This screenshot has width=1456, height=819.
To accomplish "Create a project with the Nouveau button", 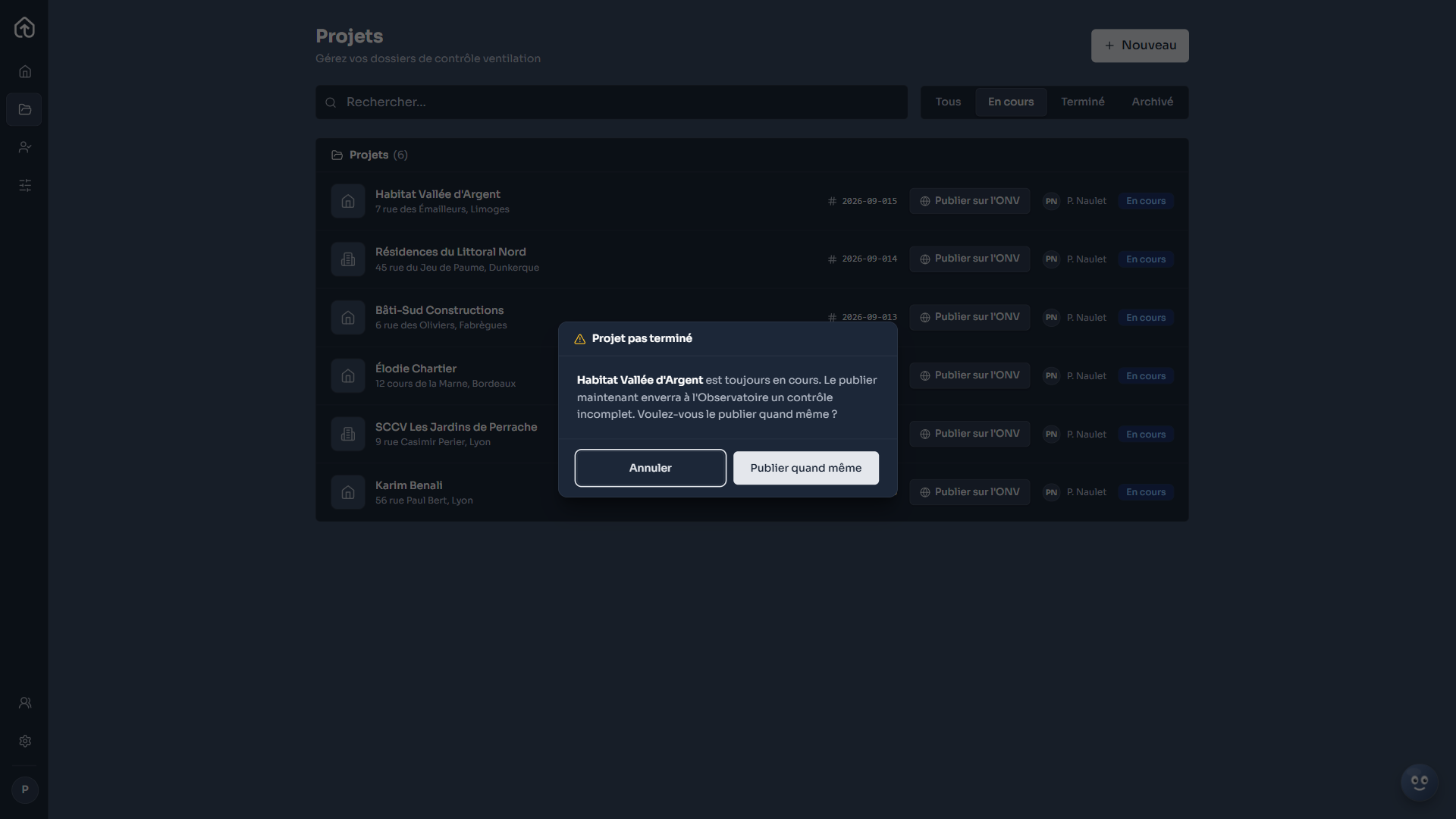I will 1140,45.
